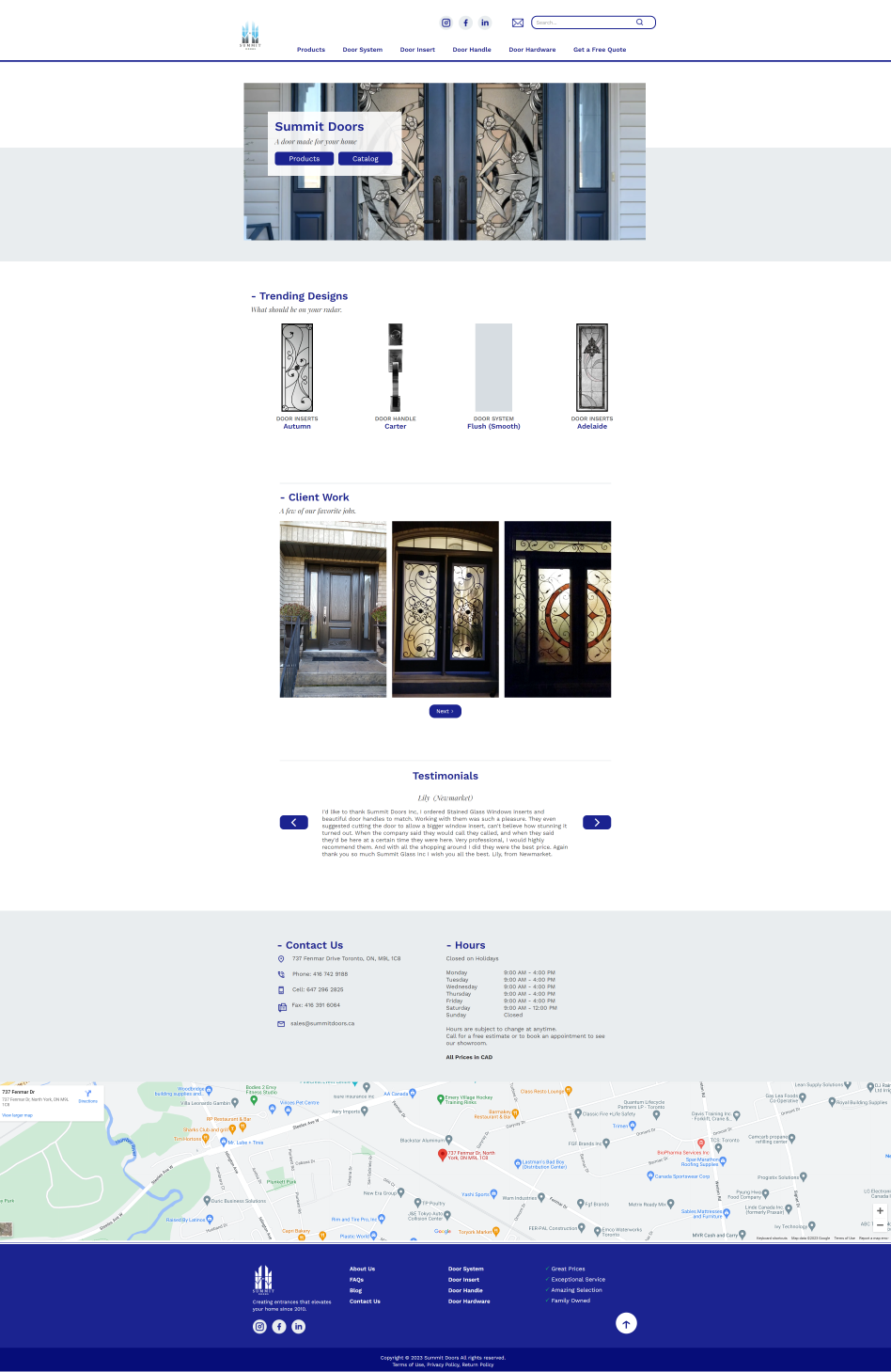Open the Facebook icon in header

[465, 23]
